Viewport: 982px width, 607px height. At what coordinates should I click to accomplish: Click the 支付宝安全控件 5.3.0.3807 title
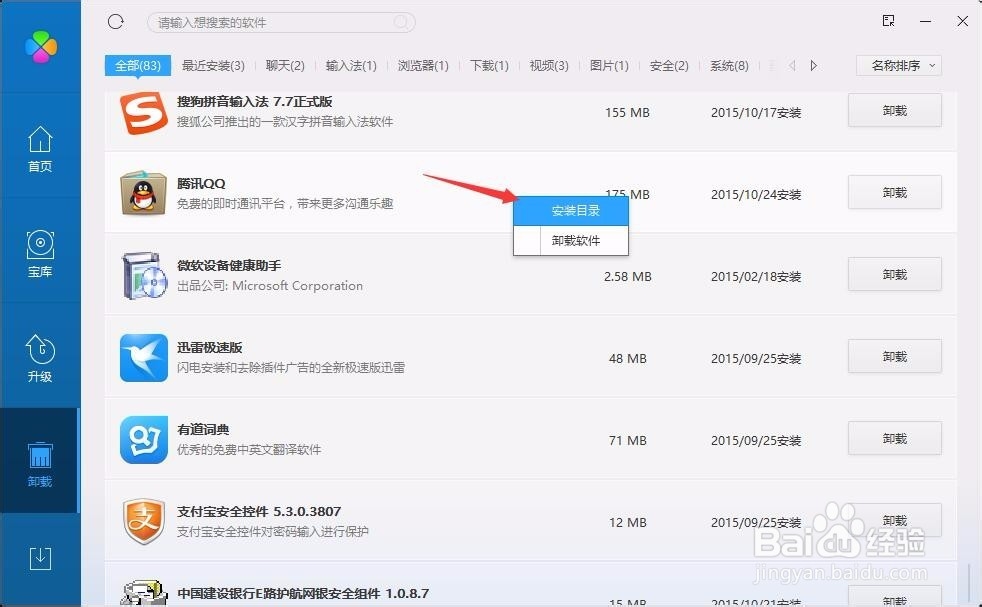pyautogui.click(x=259, y=512)
